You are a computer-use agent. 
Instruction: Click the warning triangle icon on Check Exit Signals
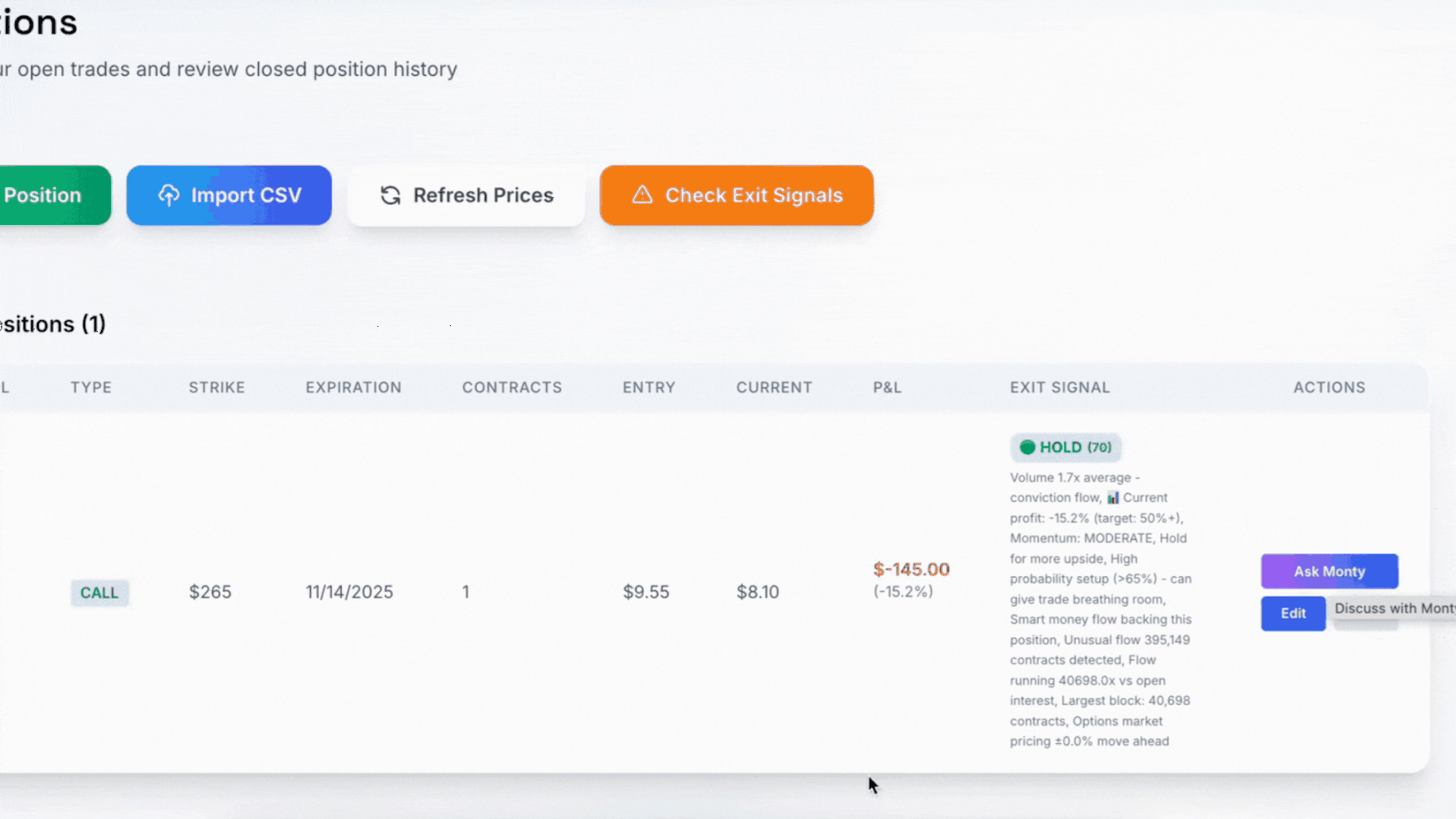click(642, 195)
